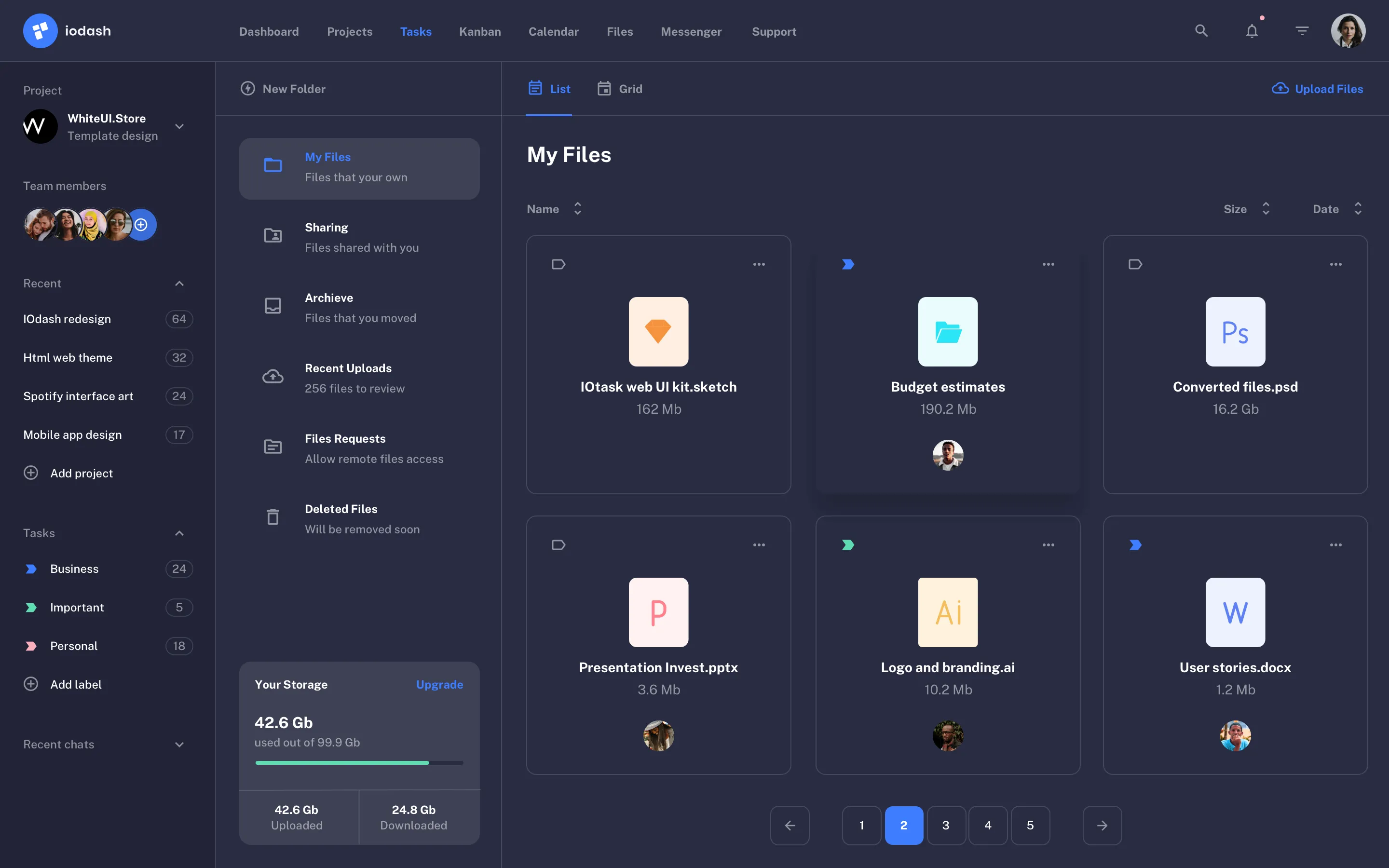This screenshot has width=1389, height=868.
Task: Open the Deleted Files trash icon
Action: tap(272, 516)
